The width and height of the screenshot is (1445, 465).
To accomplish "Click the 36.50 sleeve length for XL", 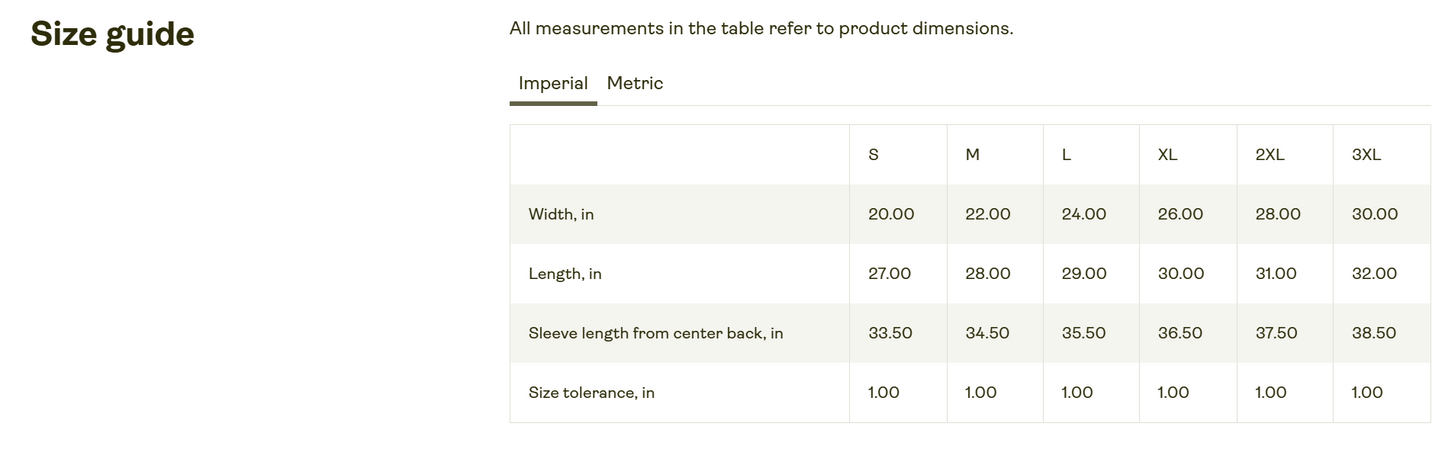I will coord(1180,334).
